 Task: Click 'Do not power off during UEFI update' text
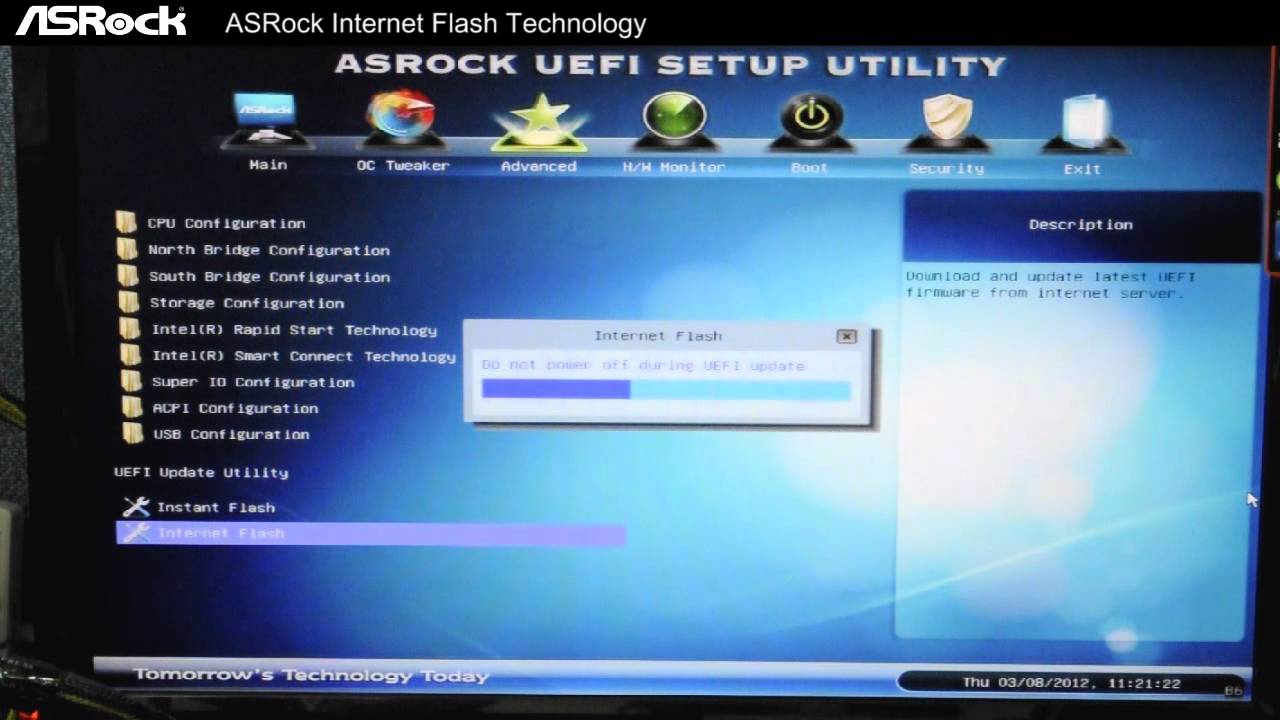tap(643, 366)
